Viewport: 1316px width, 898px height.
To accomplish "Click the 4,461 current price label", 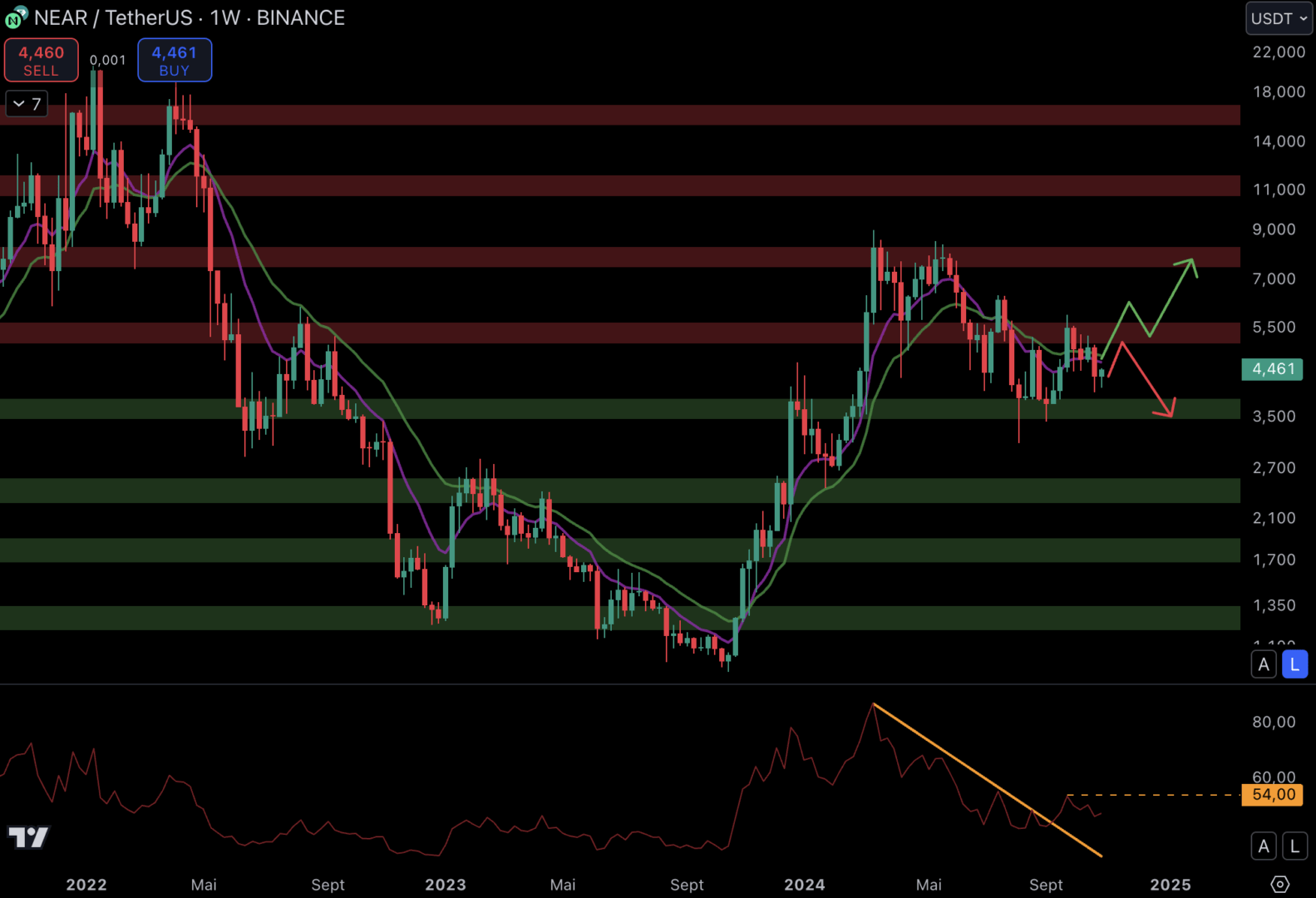I will point(1272,369).
